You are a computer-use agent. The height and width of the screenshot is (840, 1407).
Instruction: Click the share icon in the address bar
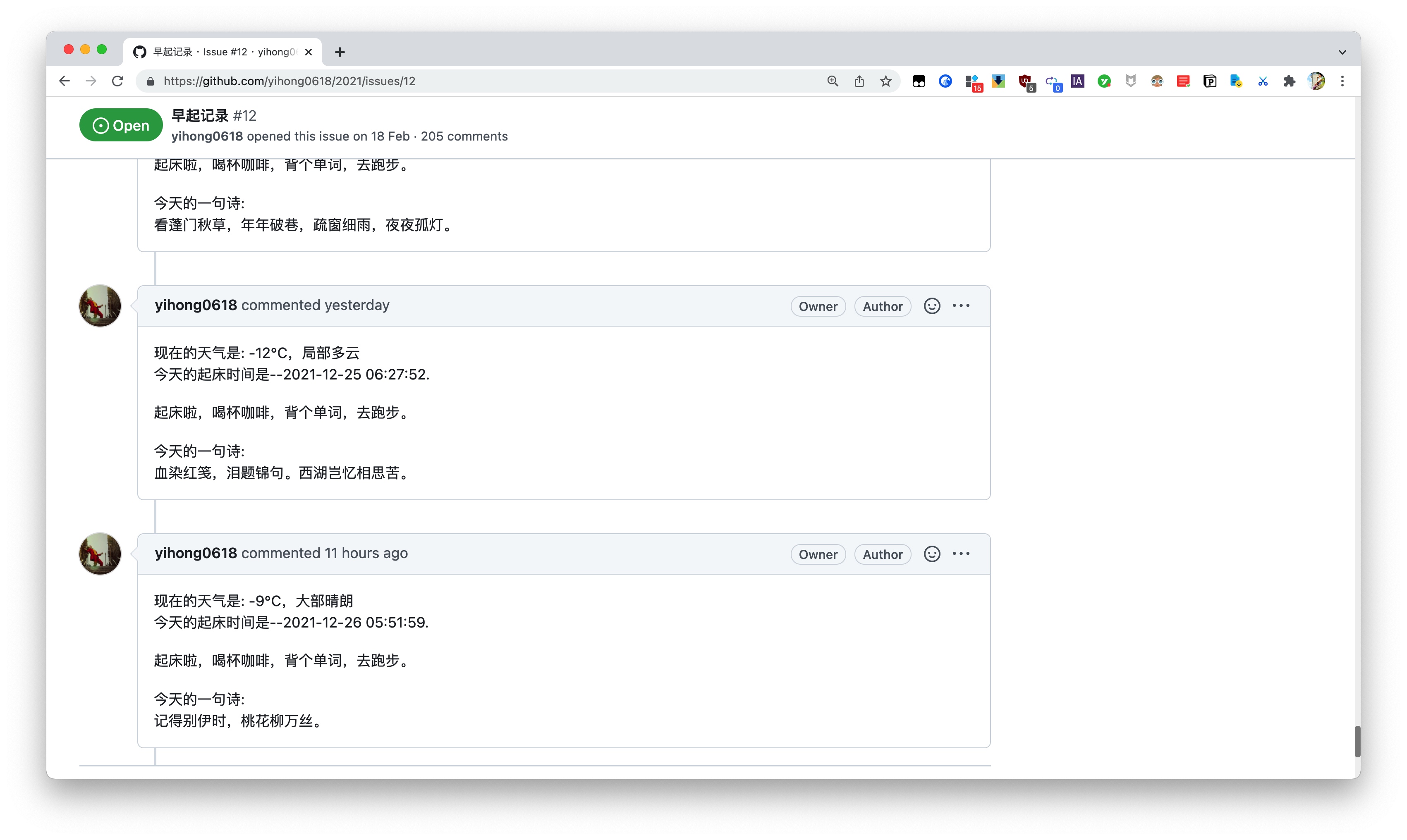point(859,81)
